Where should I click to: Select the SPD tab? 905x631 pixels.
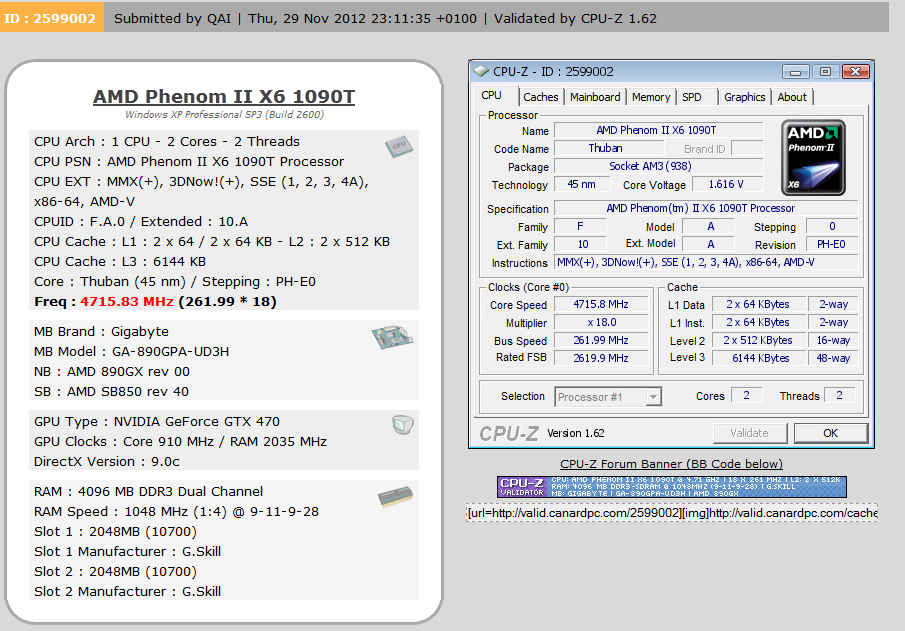pyautogui.click(x=691, y=97)
